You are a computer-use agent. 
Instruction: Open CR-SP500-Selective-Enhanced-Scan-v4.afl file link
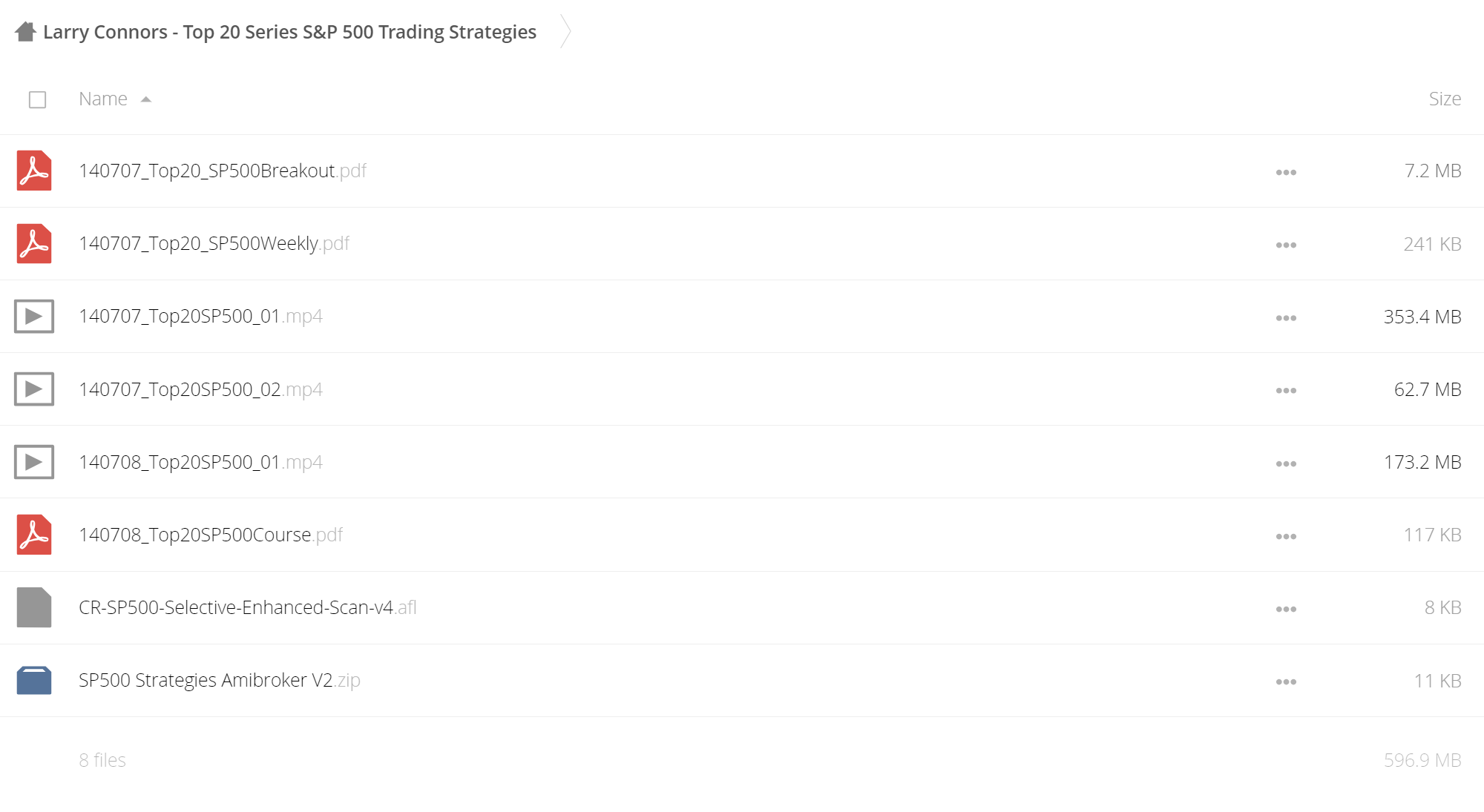(x=248, y=607)
